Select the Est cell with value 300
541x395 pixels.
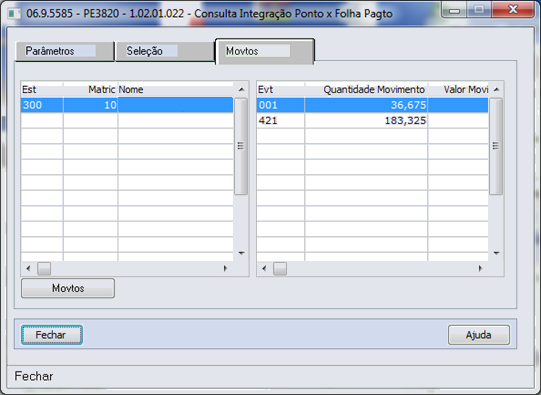(42, 105)
